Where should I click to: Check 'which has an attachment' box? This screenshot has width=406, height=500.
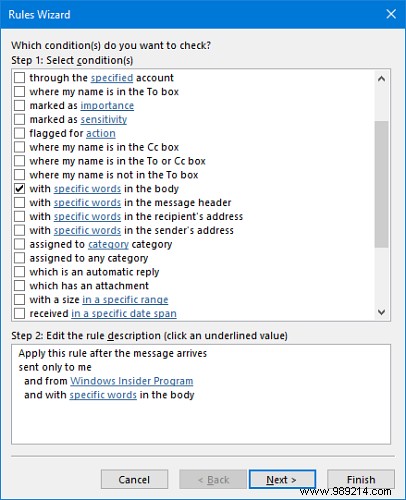(x=19, y=286)
